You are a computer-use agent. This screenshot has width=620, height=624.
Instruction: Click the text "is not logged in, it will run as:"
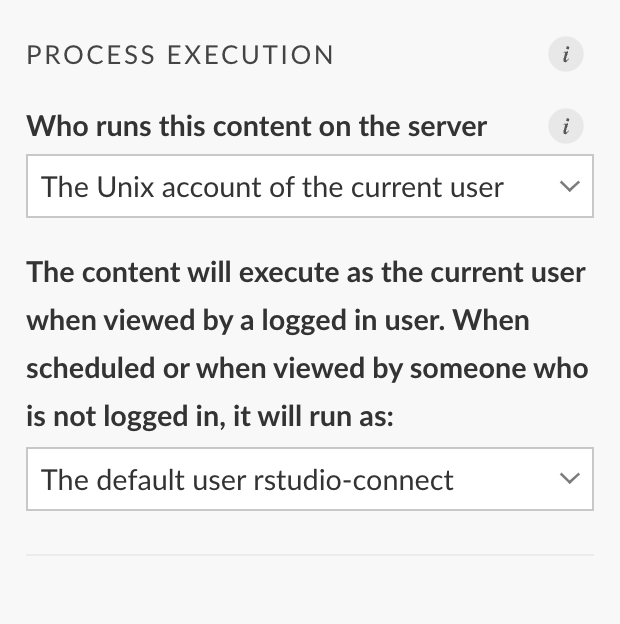[x=210, y=417]
